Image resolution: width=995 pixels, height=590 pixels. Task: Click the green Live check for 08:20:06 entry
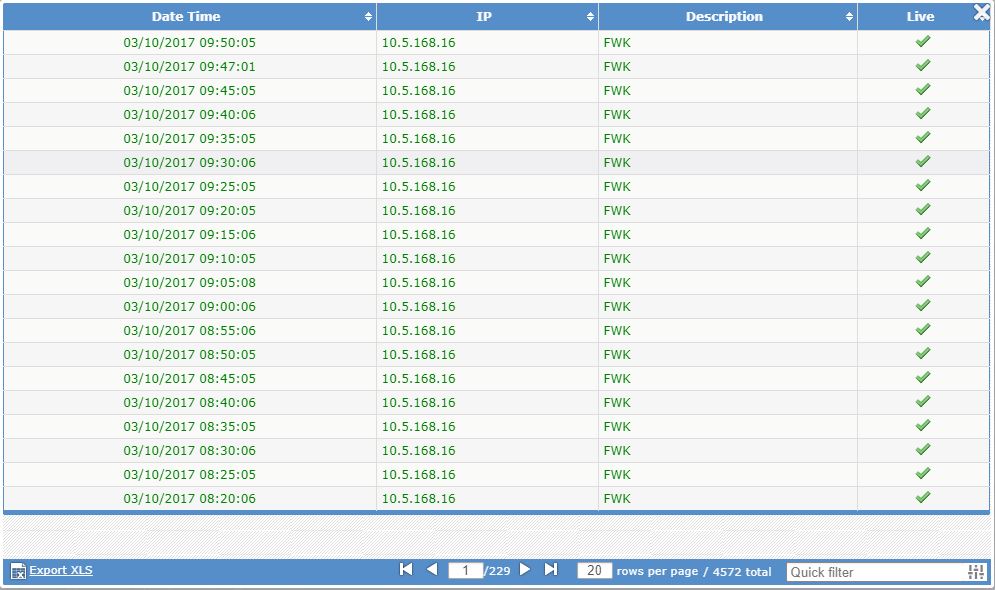coord(922,497)
